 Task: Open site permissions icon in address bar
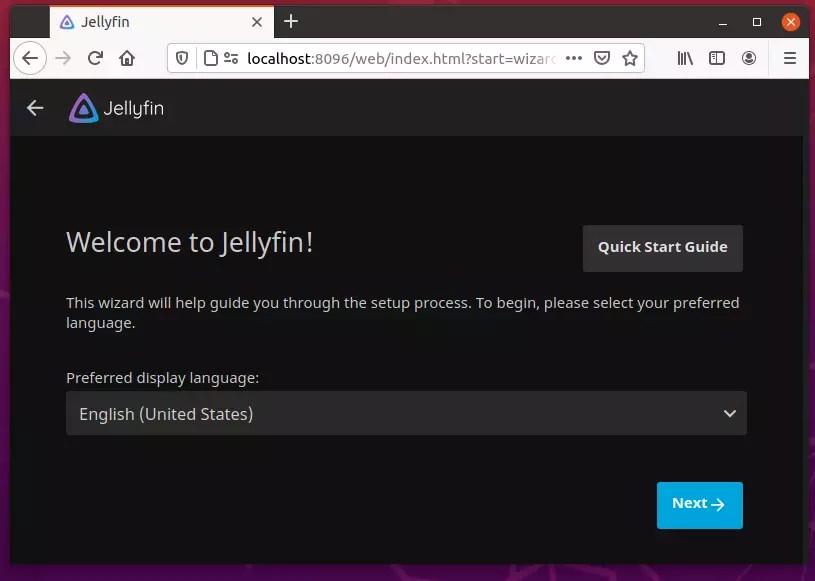point(229,58)
